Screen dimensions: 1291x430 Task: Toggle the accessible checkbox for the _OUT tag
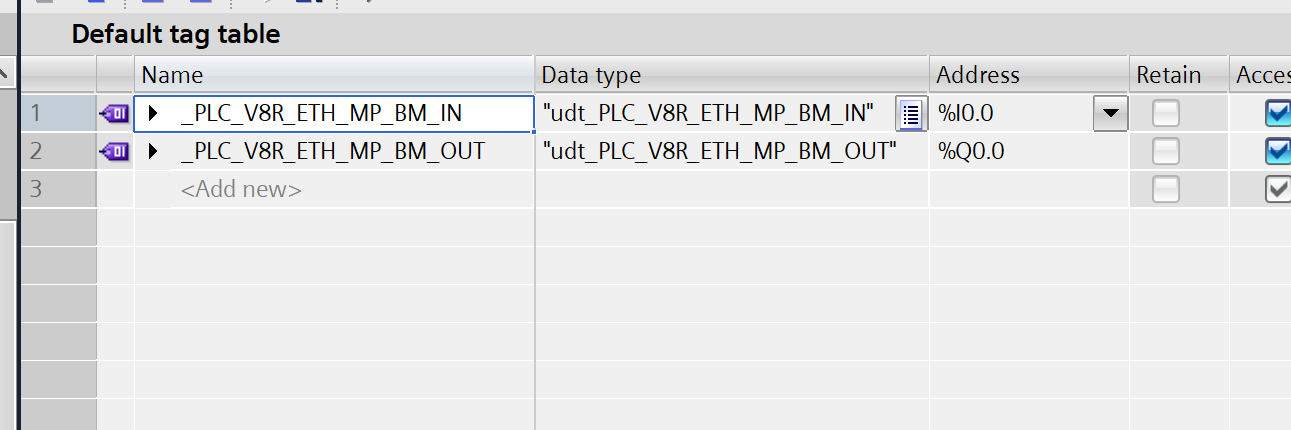[x=1278, y=152]
